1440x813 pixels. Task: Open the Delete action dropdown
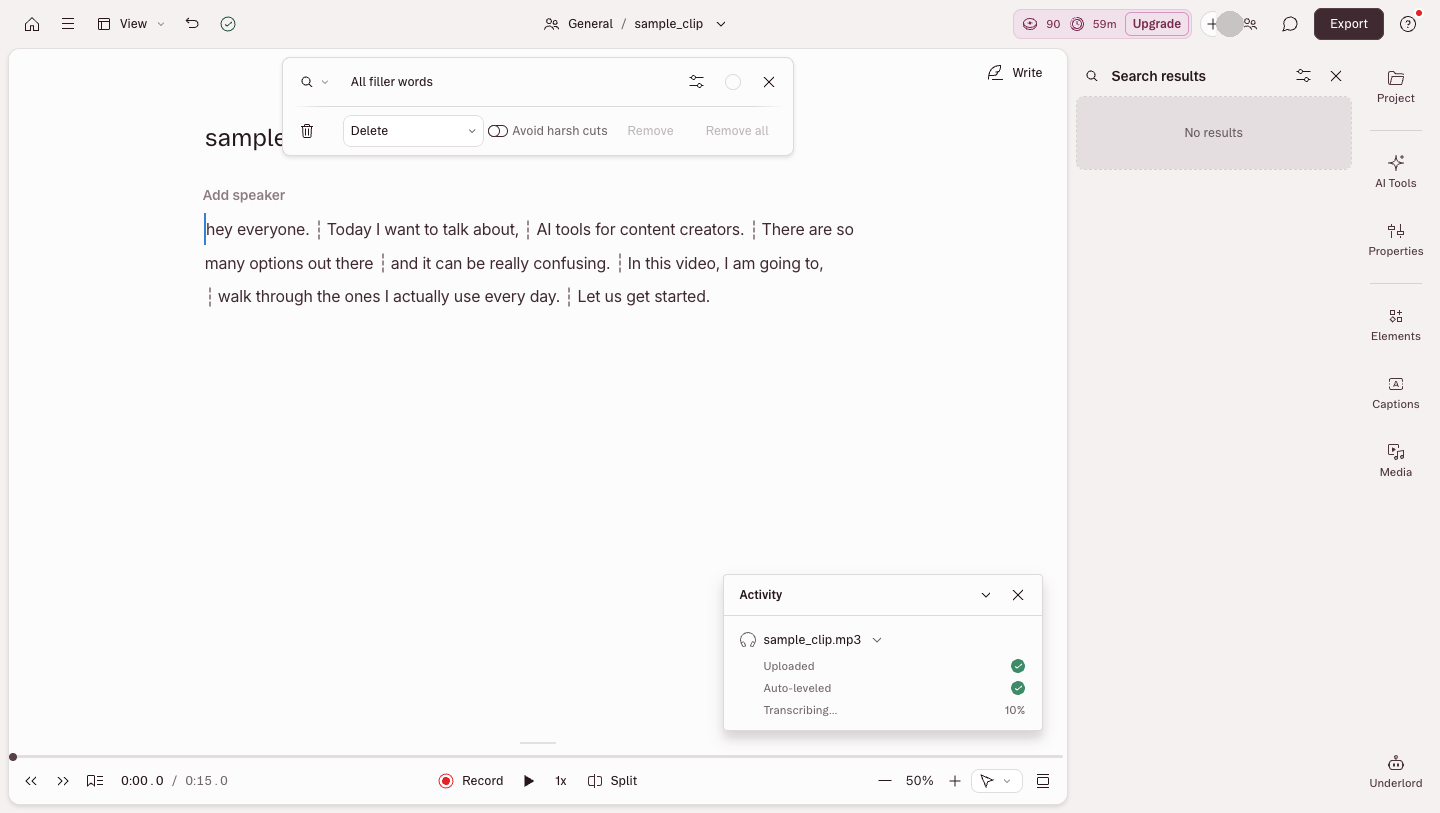(x=413, y=131)
